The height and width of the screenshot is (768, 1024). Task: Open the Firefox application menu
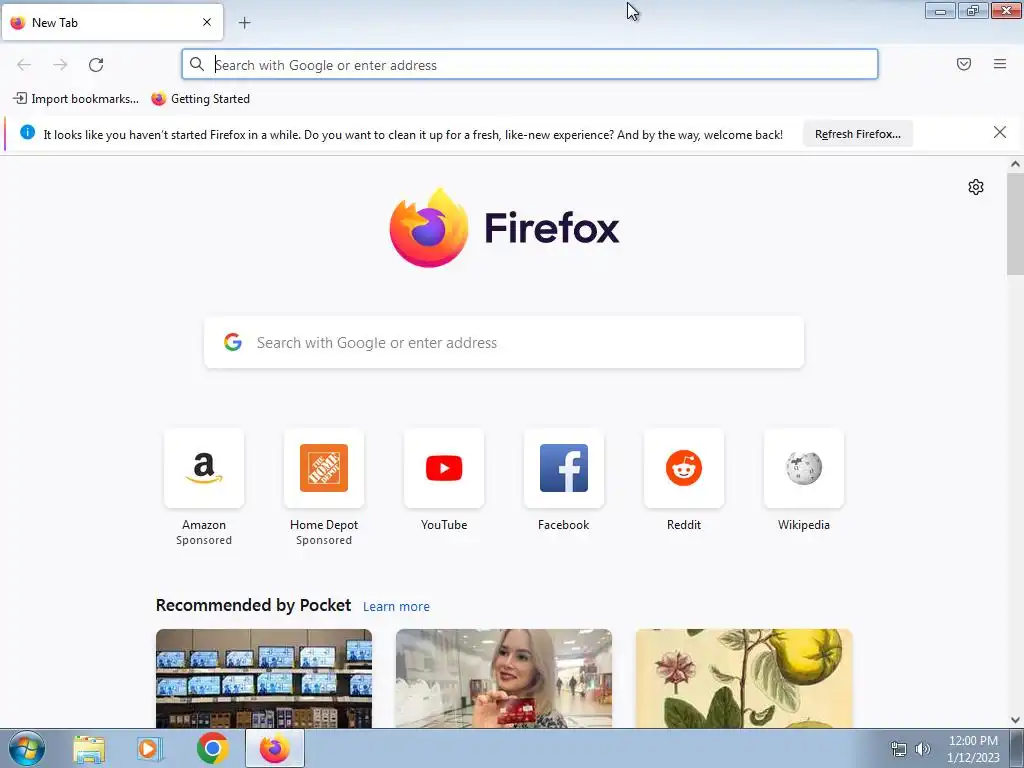(1000, 64)
